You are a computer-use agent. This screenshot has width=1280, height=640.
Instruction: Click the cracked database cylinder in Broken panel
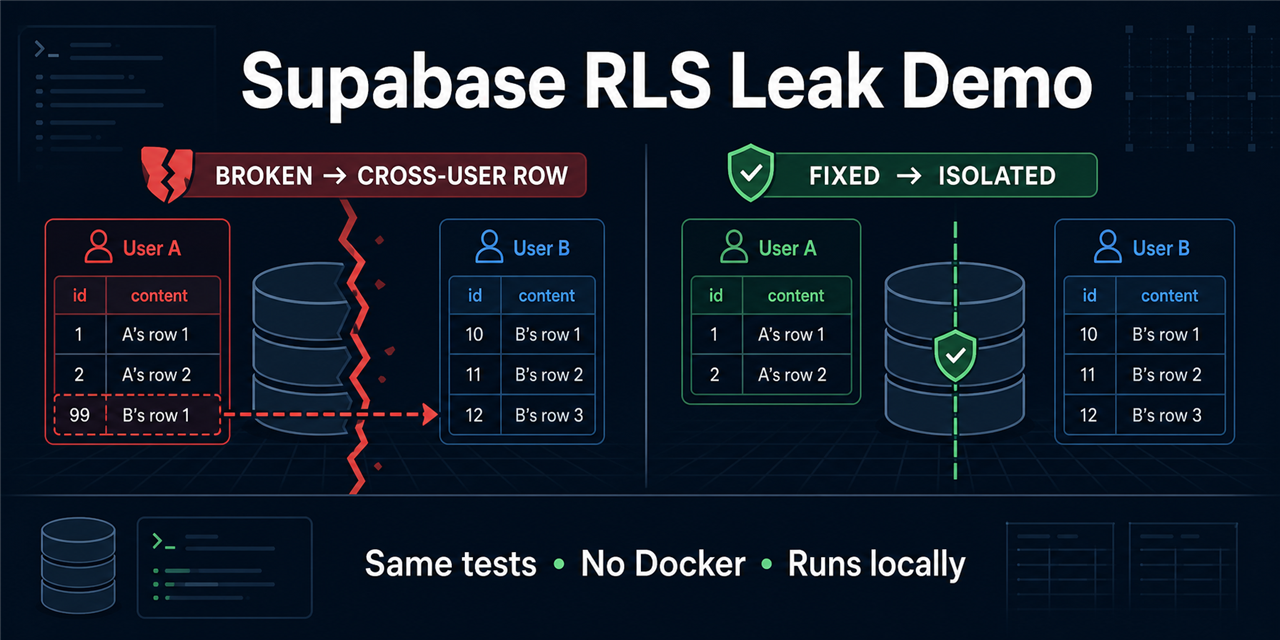[x=300, y=348]
